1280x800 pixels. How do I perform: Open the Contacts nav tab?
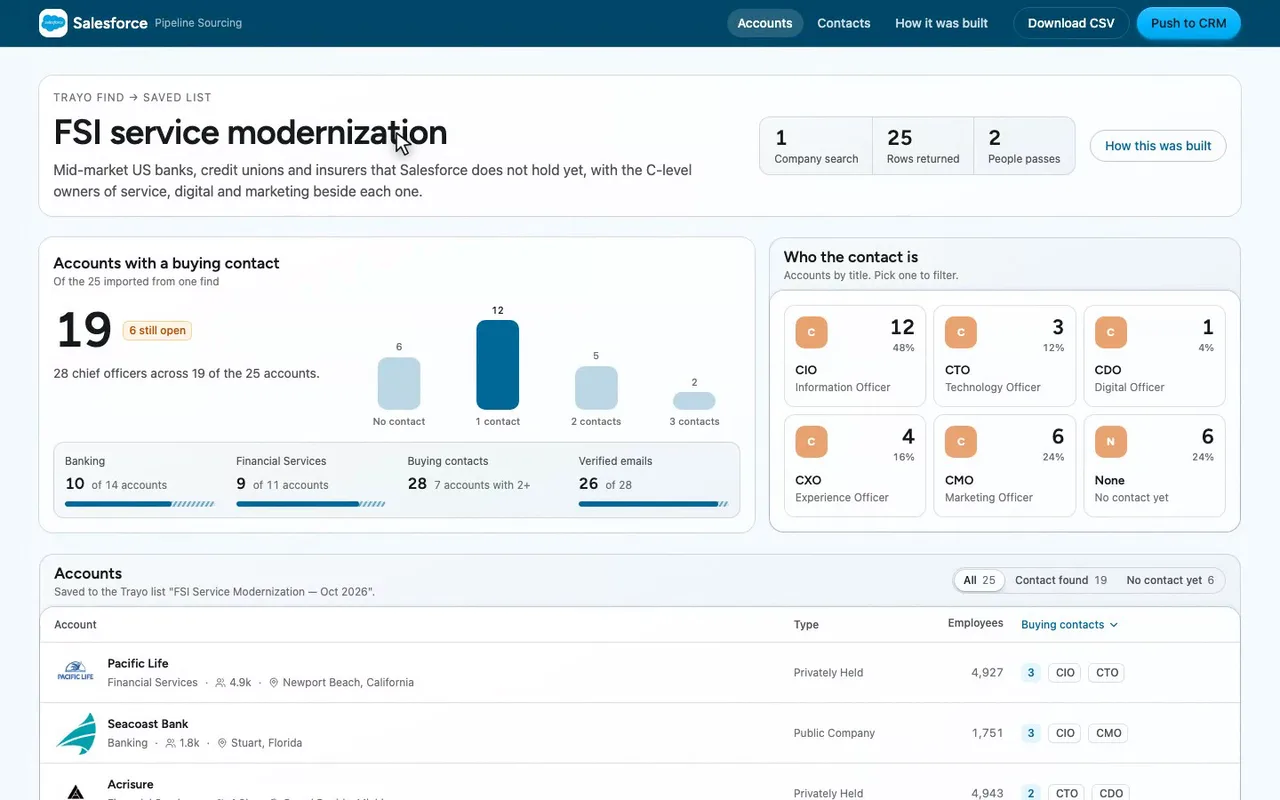[844, 23]
